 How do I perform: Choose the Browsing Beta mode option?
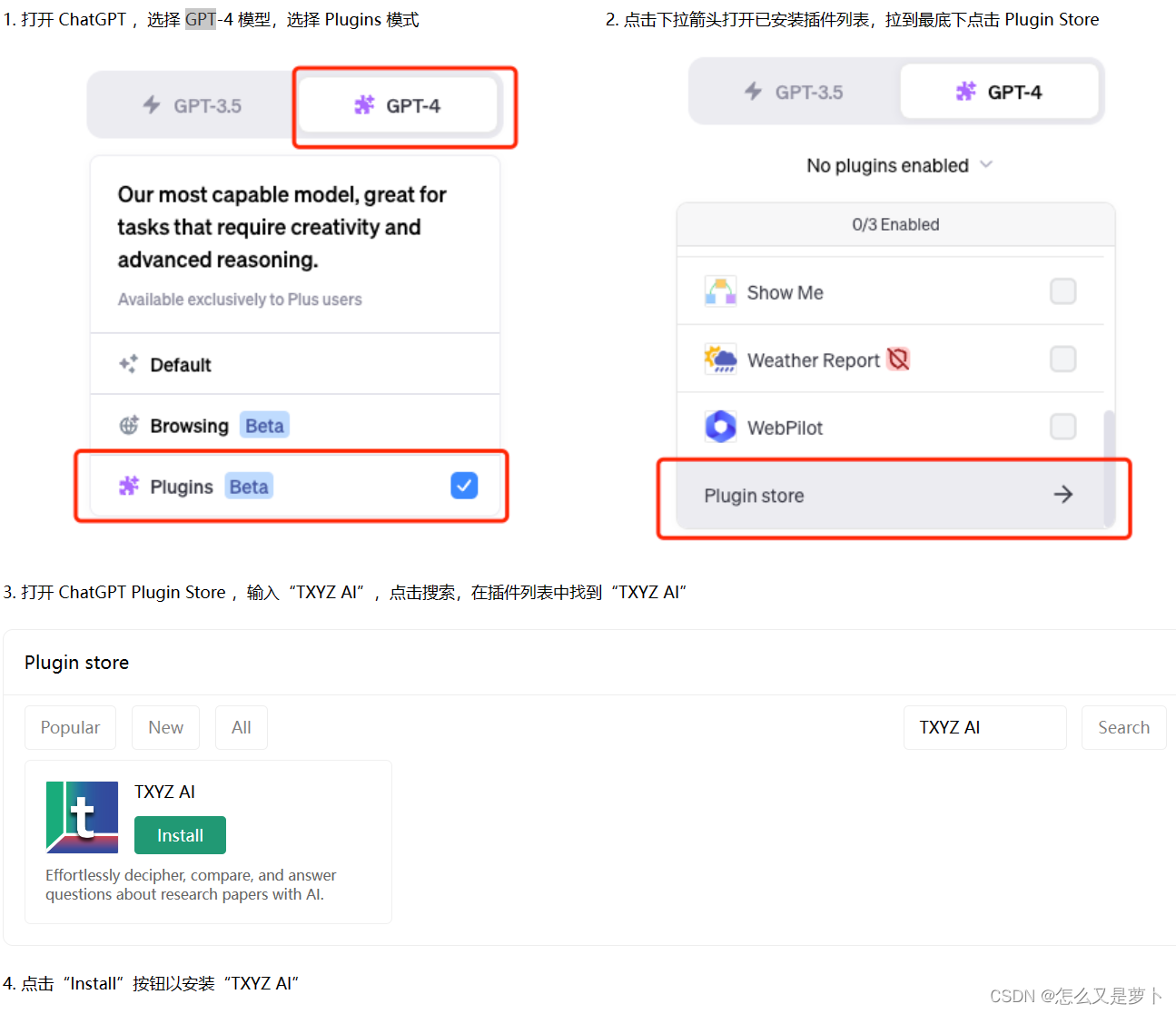295,425
